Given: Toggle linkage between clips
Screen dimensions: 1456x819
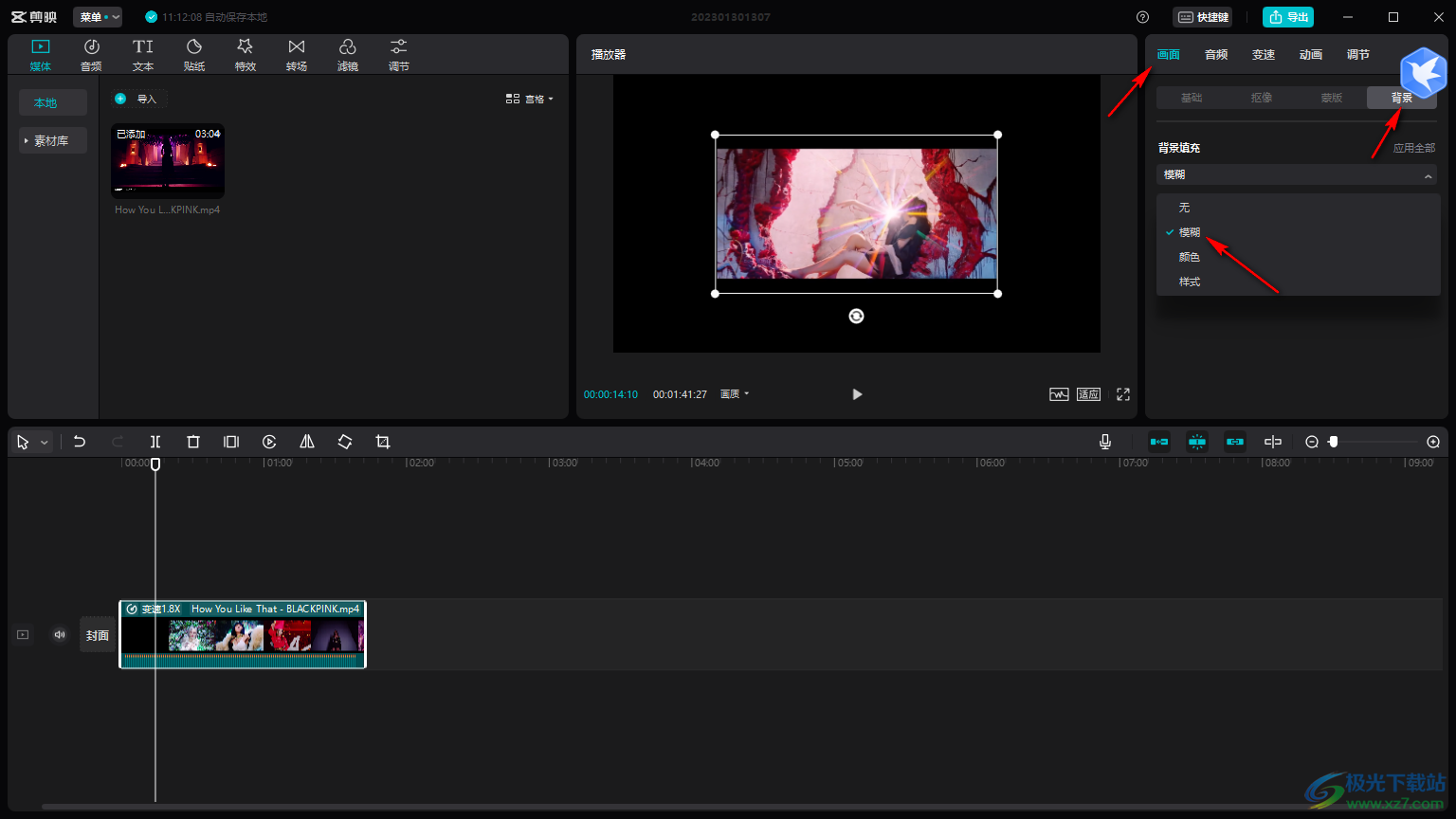Looking at the screenshot, I should click(x=1235, y=442).
